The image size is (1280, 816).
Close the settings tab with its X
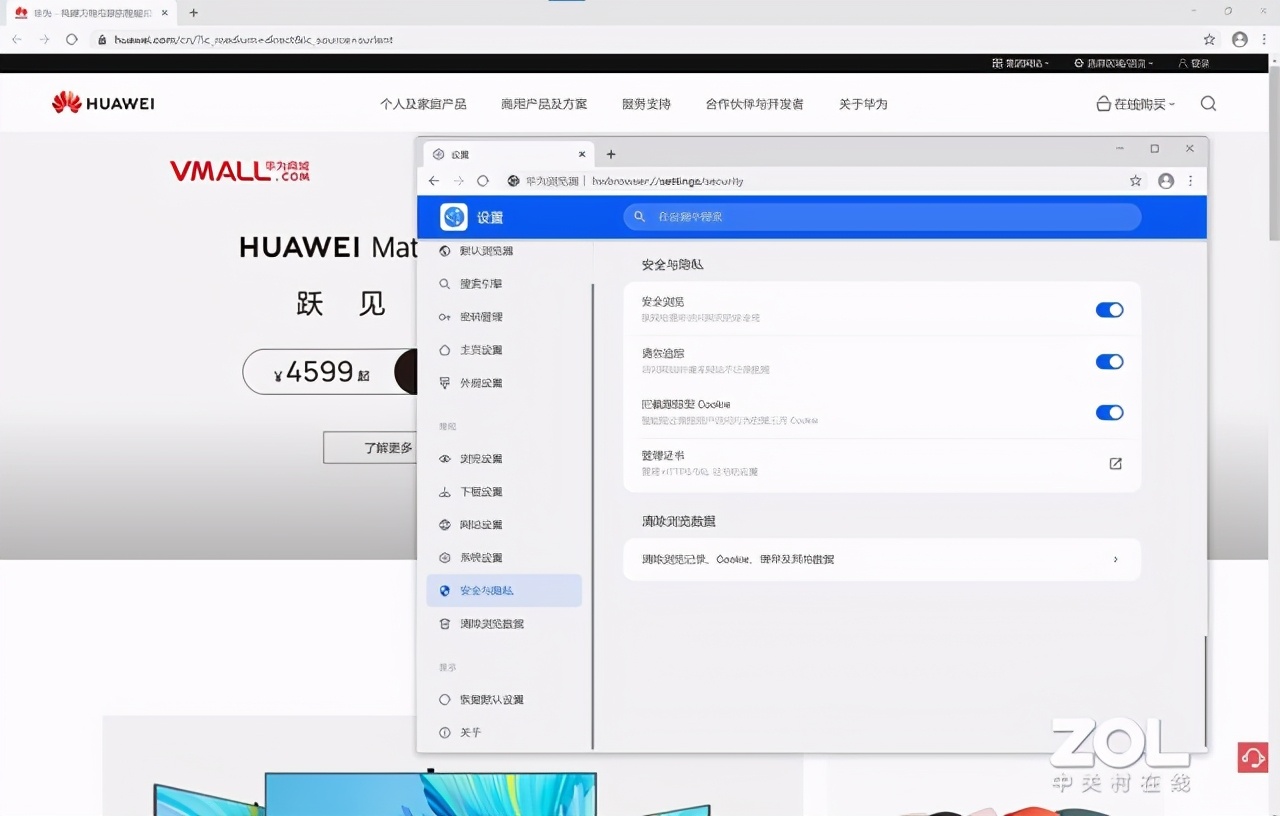582,154
